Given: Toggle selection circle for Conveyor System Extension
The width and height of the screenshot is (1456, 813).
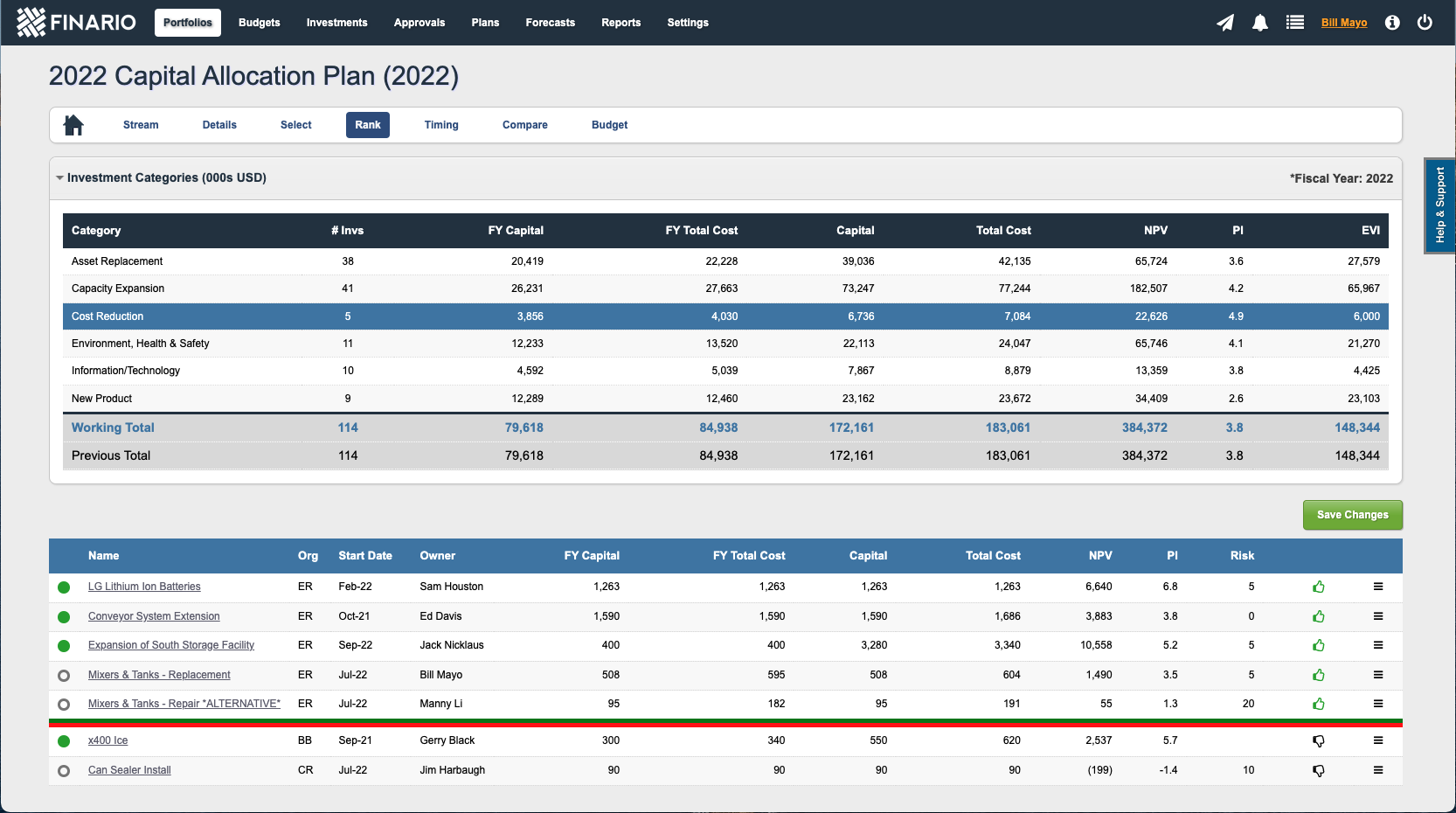Looking at the screenshot, I should [x=63, y=616].
